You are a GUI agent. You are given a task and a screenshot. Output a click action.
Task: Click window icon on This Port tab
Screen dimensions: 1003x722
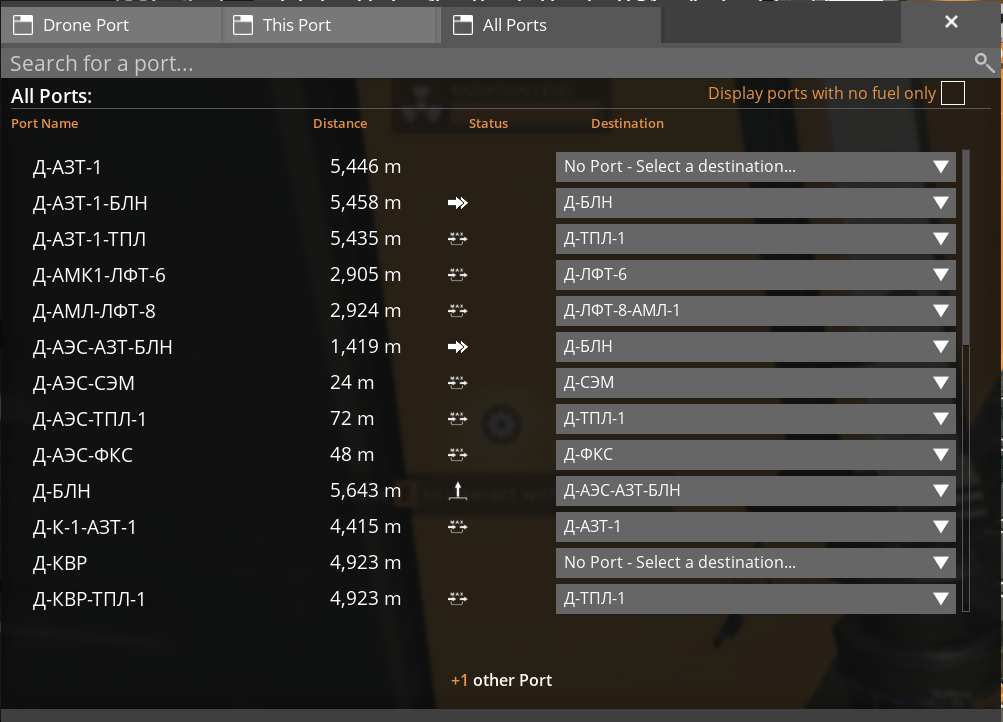242,25
